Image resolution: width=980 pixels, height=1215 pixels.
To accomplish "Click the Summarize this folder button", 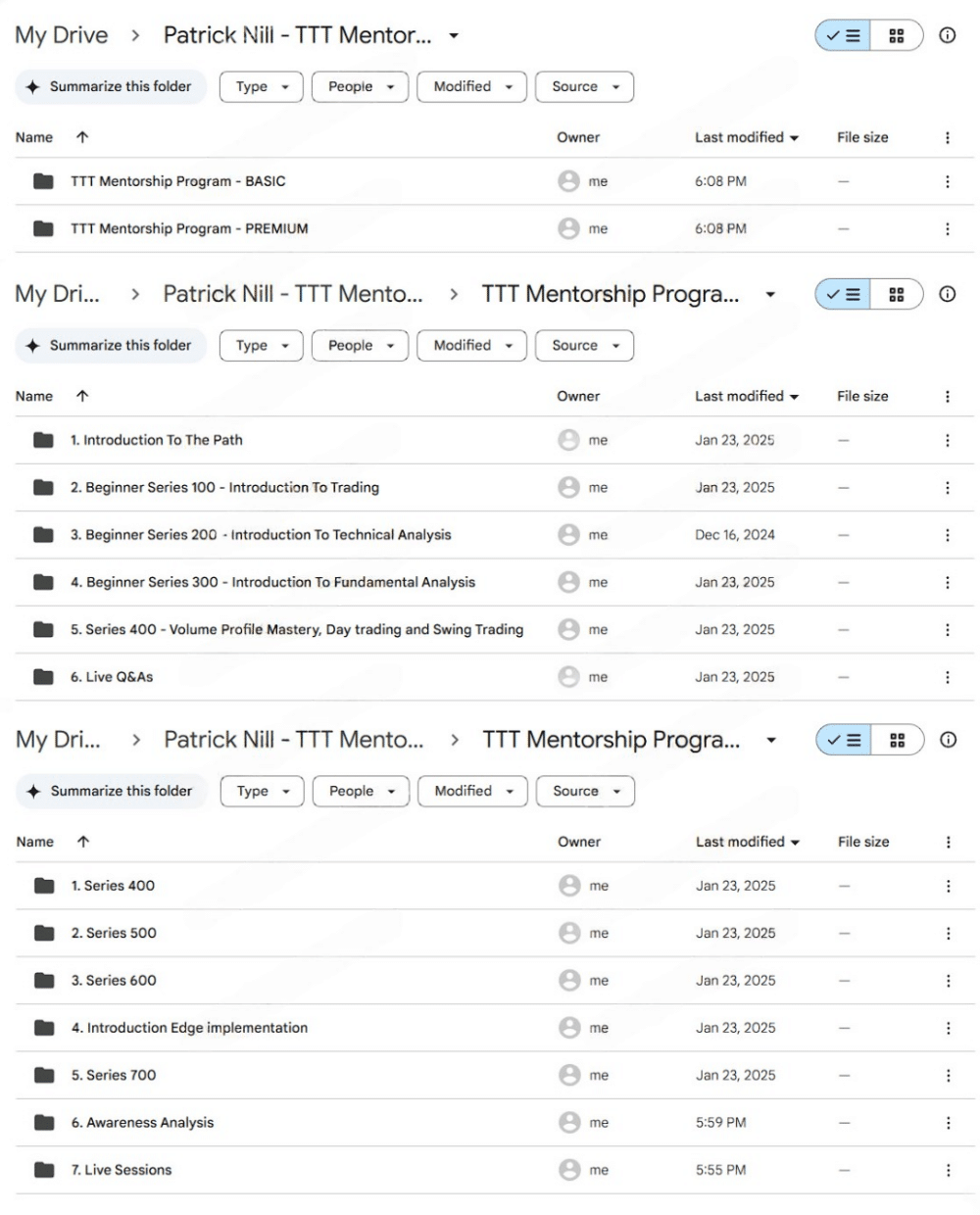I will click(110, 86).
